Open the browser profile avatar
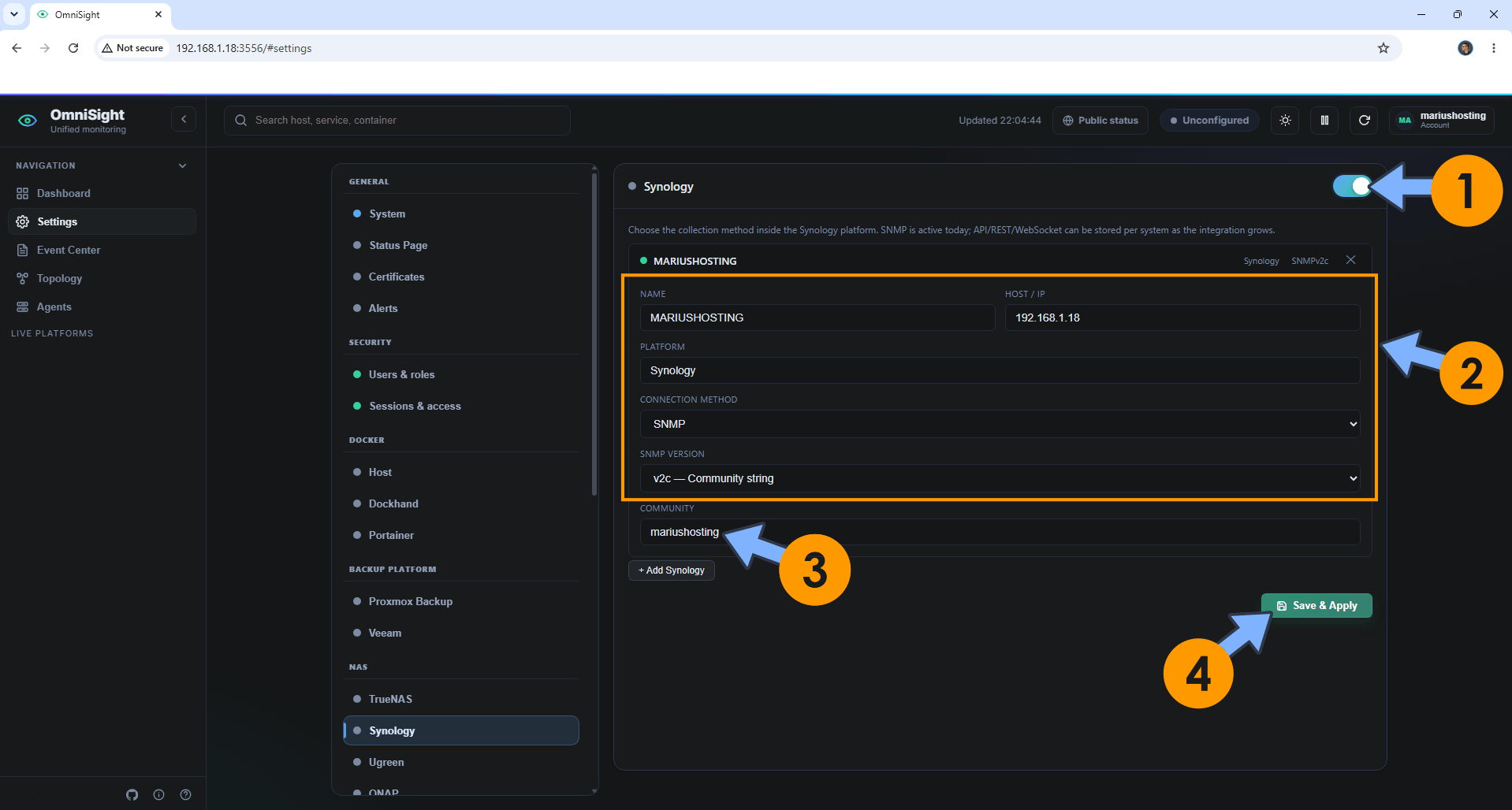Viewport: 1512px width, 810px height. [x=1465, y=48]
